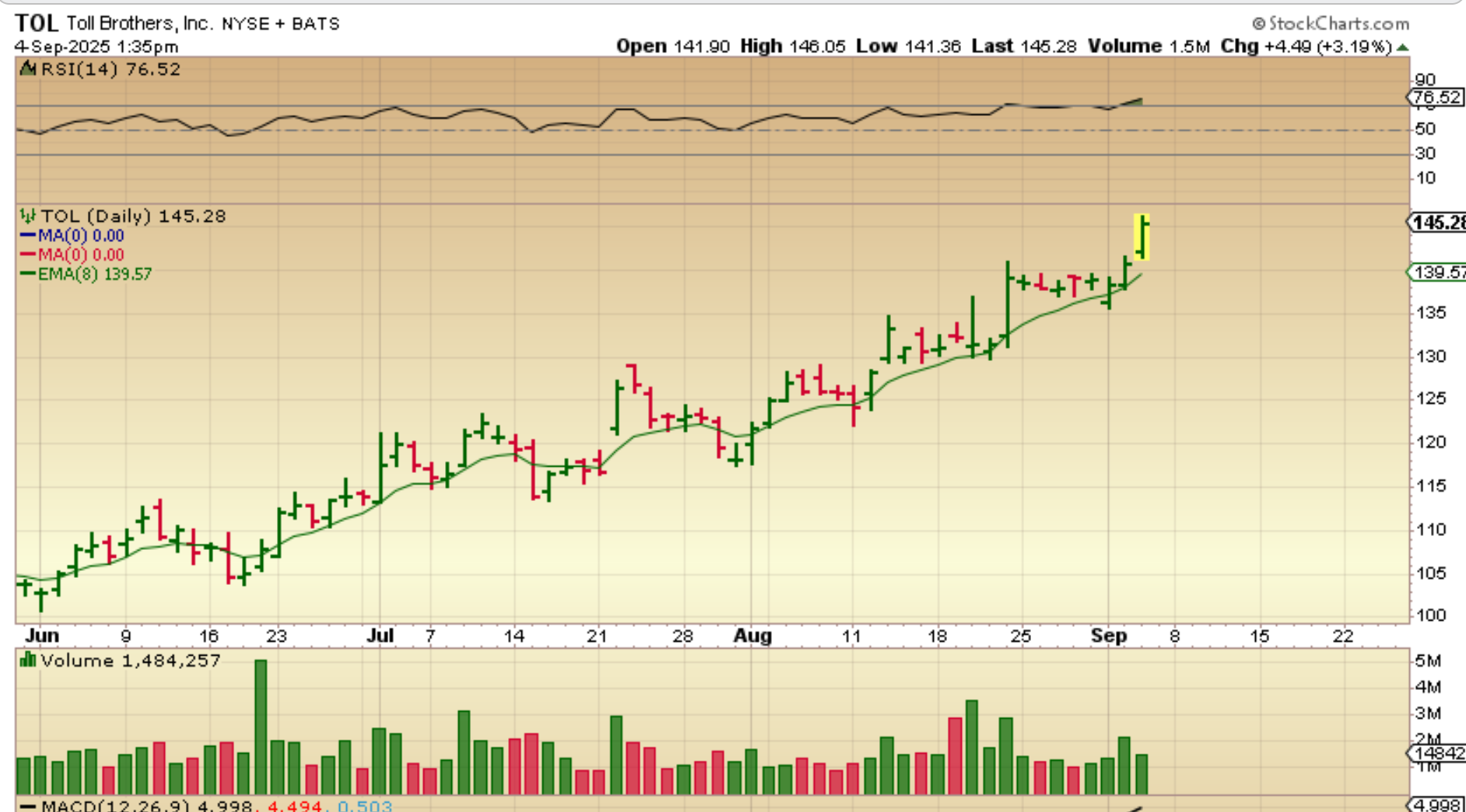Click the volume bars icon beside Volume 1,484,257
Viewport: 1466px width, 812px height.
[x=28, y=660]
